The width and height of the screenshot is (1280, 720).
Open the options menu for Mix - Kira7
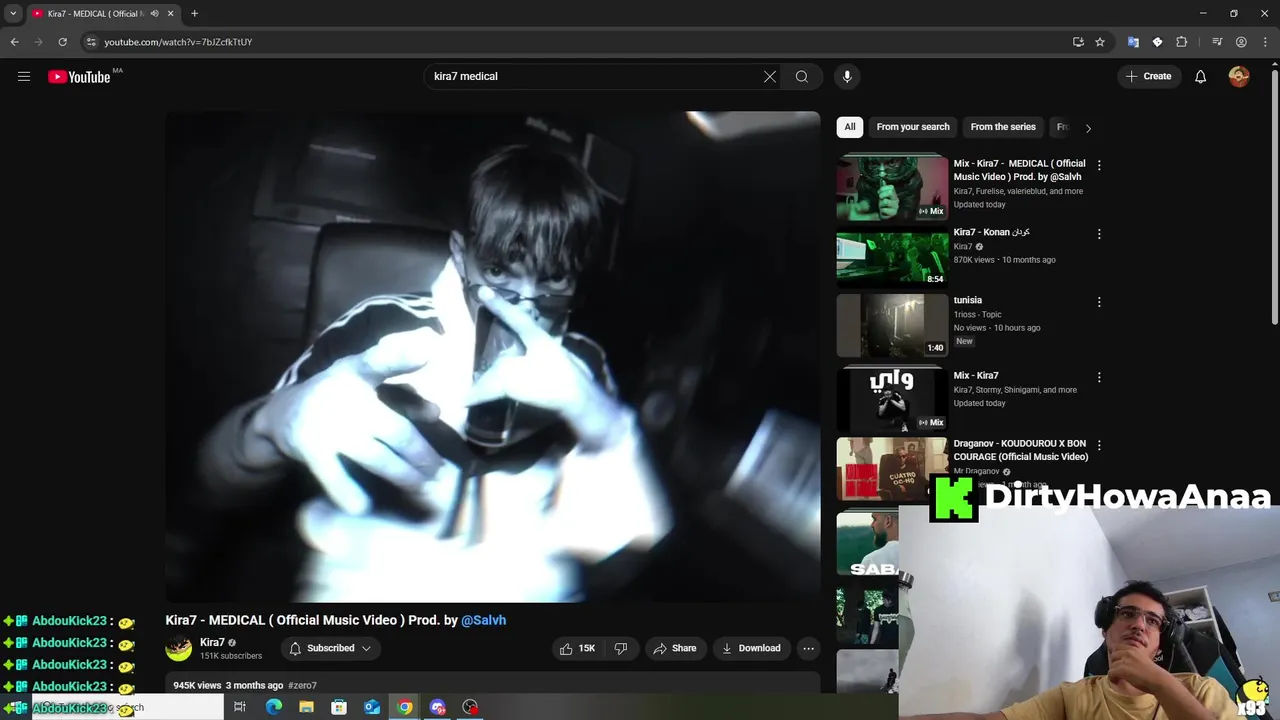pyautogui.click(x=1099, y=378)
